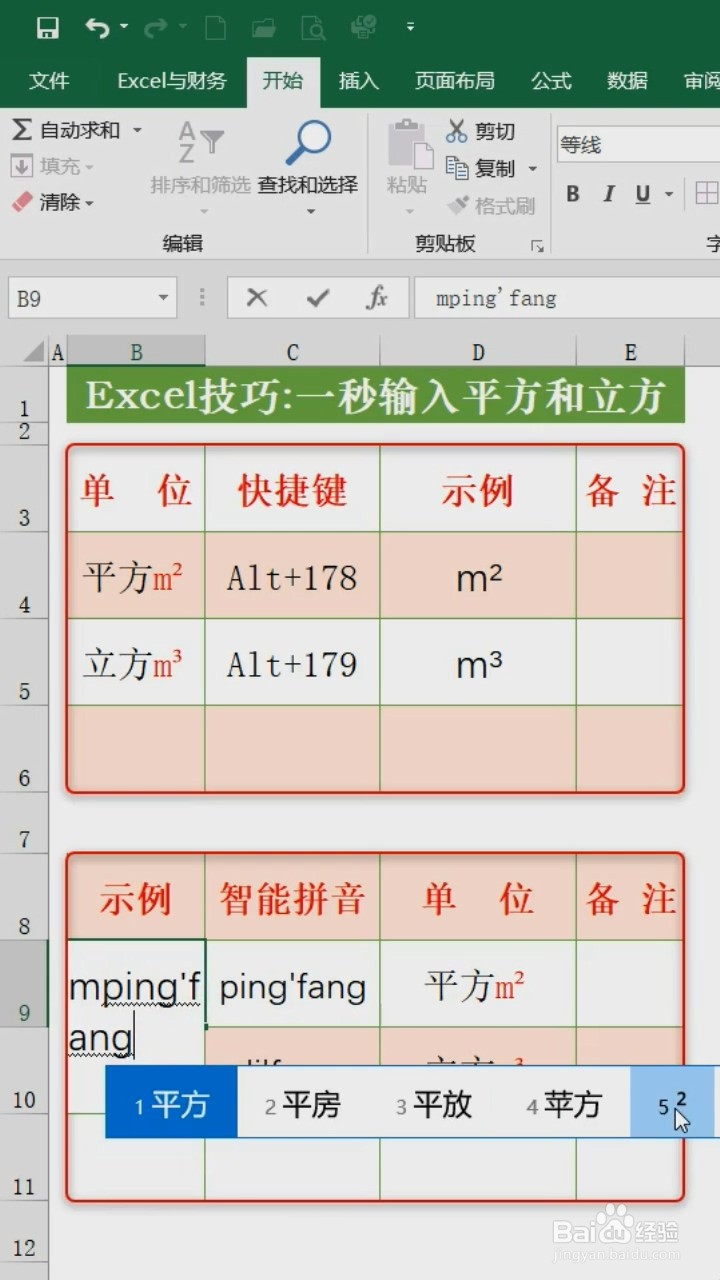Choose IME candidate 5 superscript ²
The height and width of the screenshot is (1280, 720).
pyautogui.click(x=673, y=1104)
